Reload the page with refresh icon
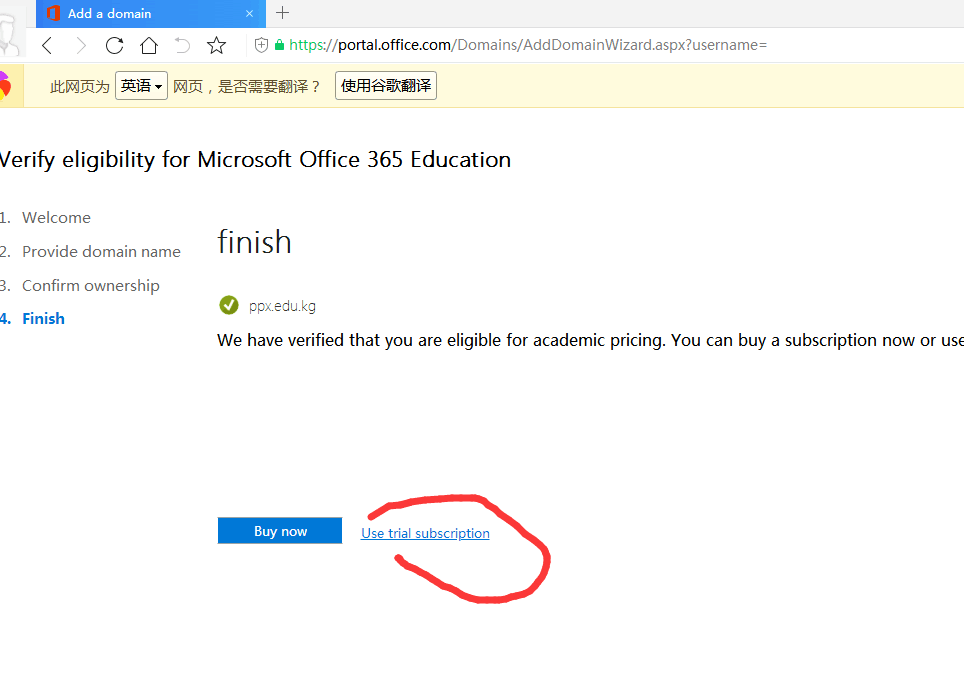This screenshot has width=964, height=675. tap(114, 45)
